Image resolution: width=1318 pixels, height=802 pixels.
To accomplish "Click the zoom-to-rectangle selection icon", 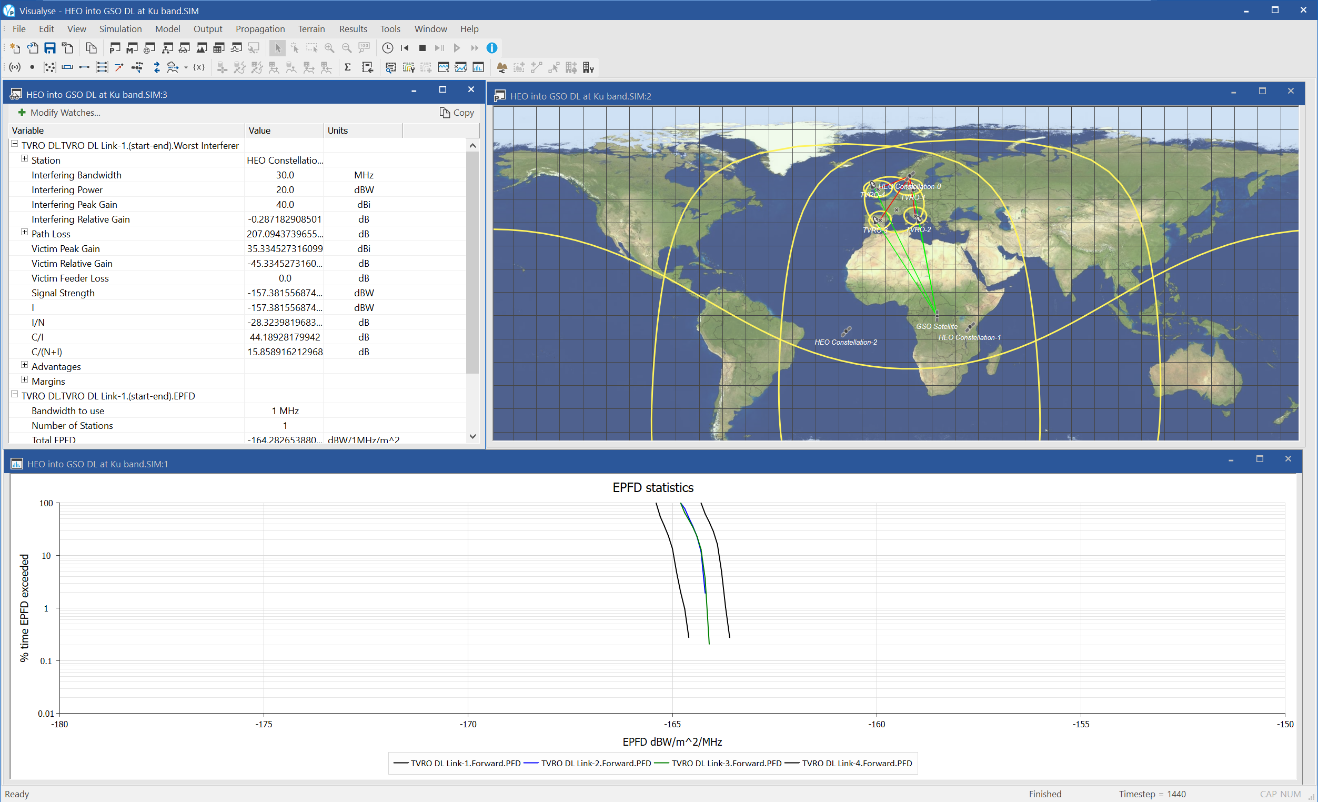I will point(312,48).
